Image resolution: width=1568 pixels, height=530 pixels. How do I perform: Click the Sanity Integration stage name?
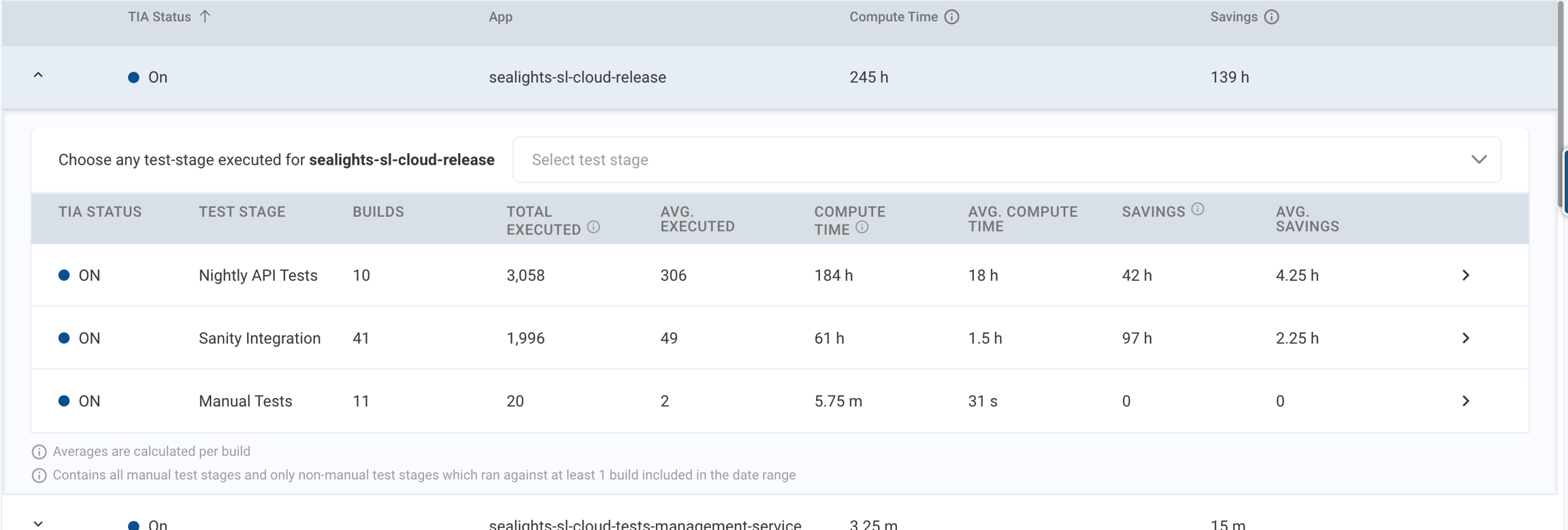[259, 338]
